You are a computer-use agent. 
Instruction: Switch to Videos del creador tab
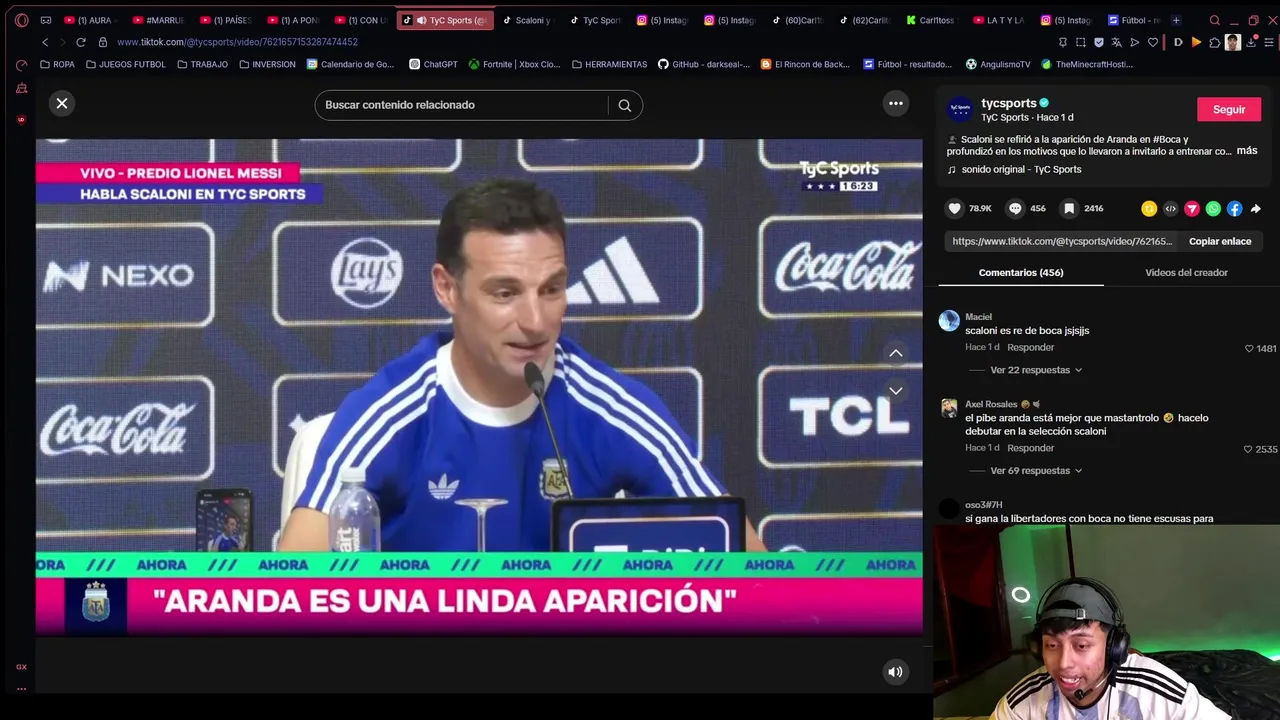[x=1186, y=273]
